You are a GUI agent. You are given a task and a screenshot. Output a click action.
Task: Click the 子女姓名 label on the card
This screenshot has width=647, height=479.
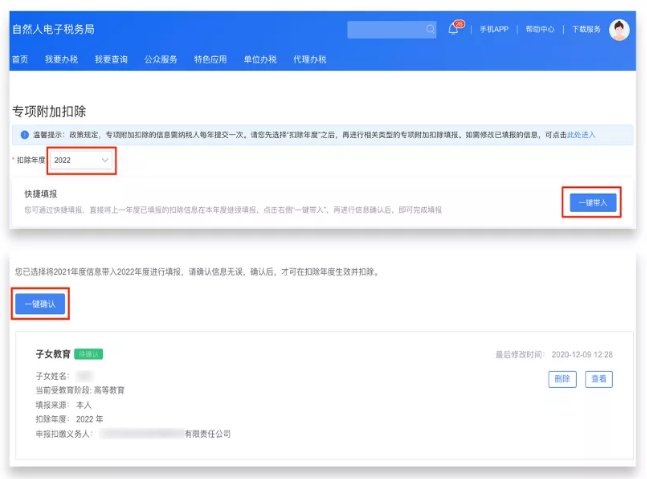tap(52, 376)
